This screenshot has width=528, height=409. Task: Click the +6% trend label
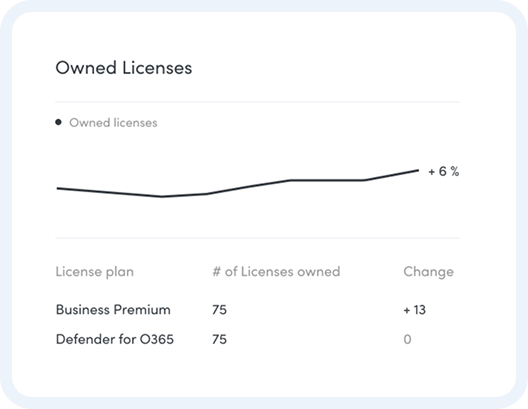click(x=443, y=171)
